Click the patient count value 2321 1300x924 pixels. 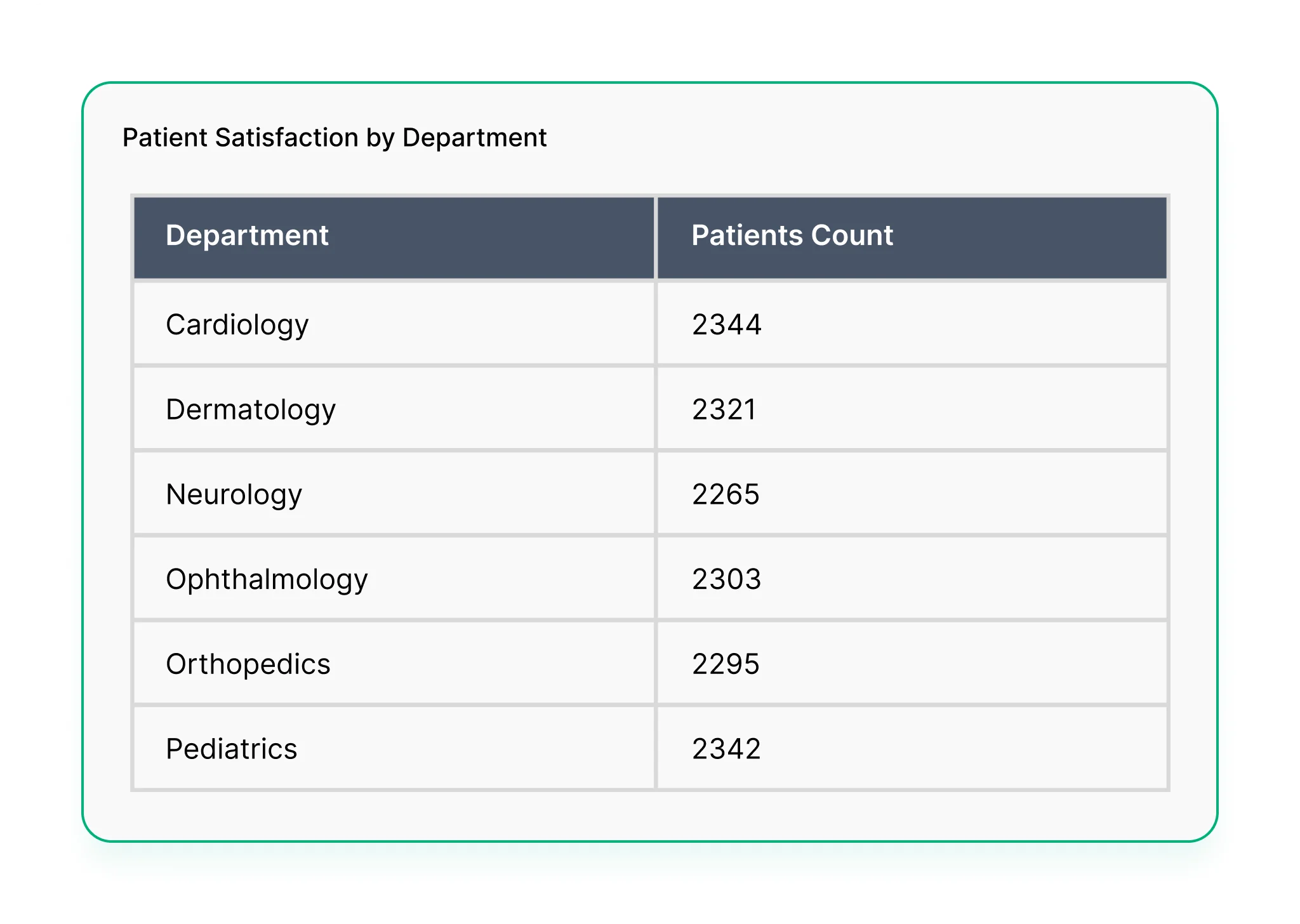(724, 410)
